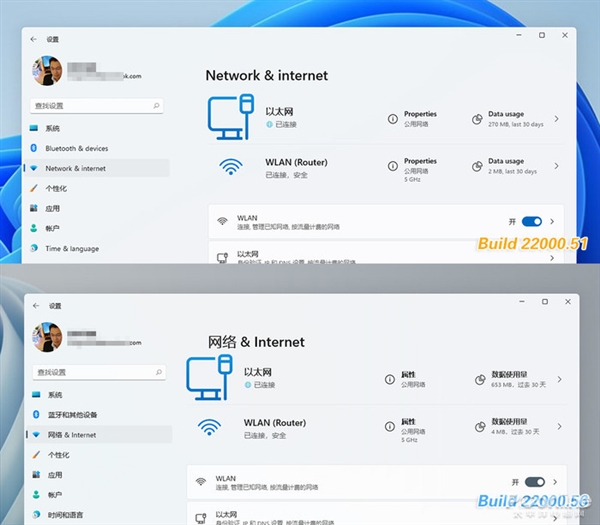Open profile avatar in lower window
Viewport: 600px width, 525px height.
(x=47, y=337)
